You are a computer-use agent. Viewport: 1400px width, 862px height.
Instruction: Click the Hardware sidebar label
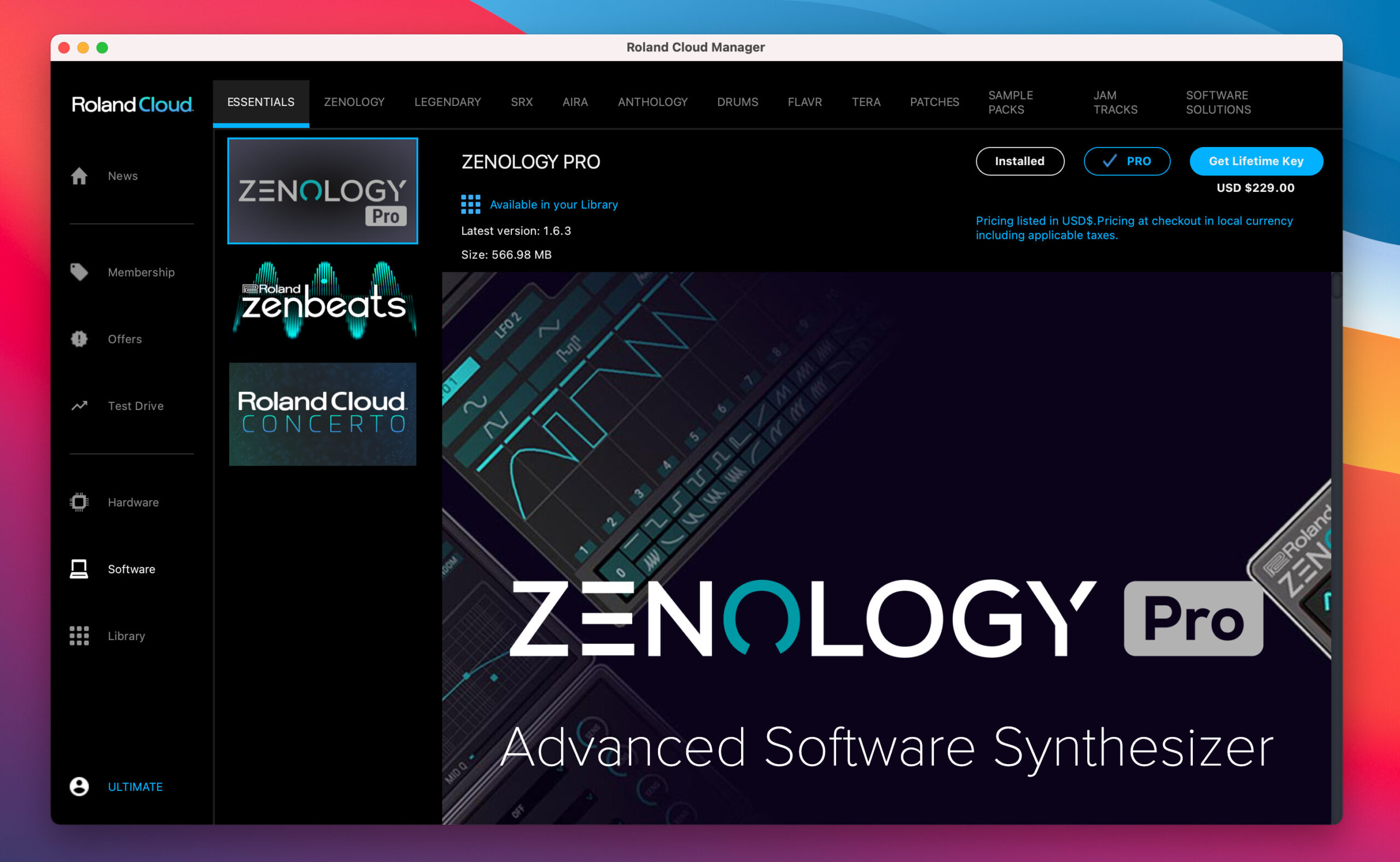133,502
